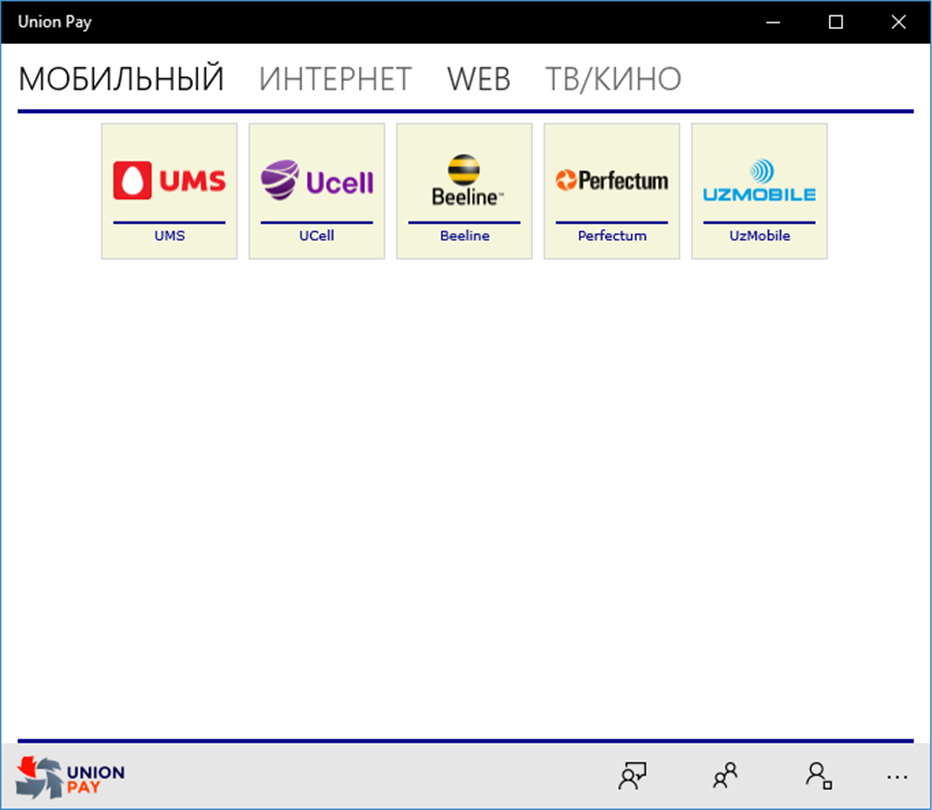This screenshot has height=810, width=932.
Task: Minimize the Union Pay window
Action: [x=773, y=23]
